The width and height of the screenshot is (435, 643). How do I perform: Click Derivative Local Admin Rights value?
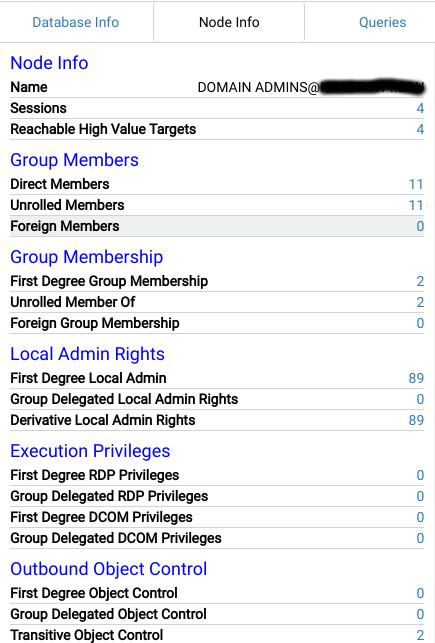click(416, 420)
